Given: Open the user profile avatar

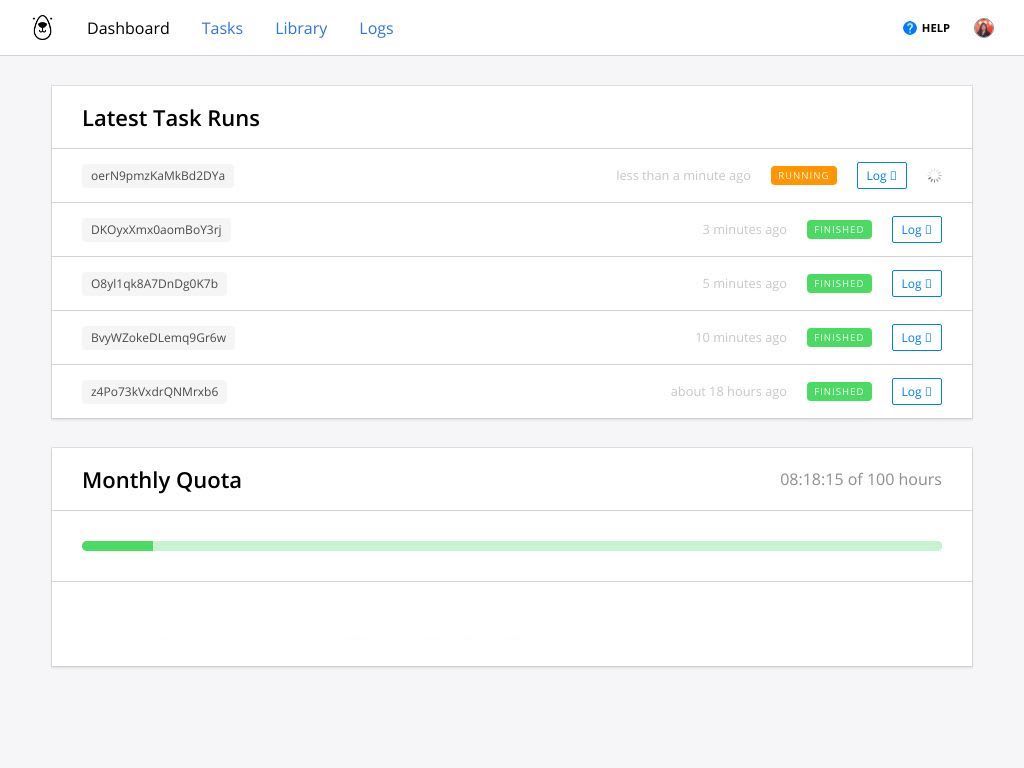Looking at the screenshot, I should [x=983, y=27].
